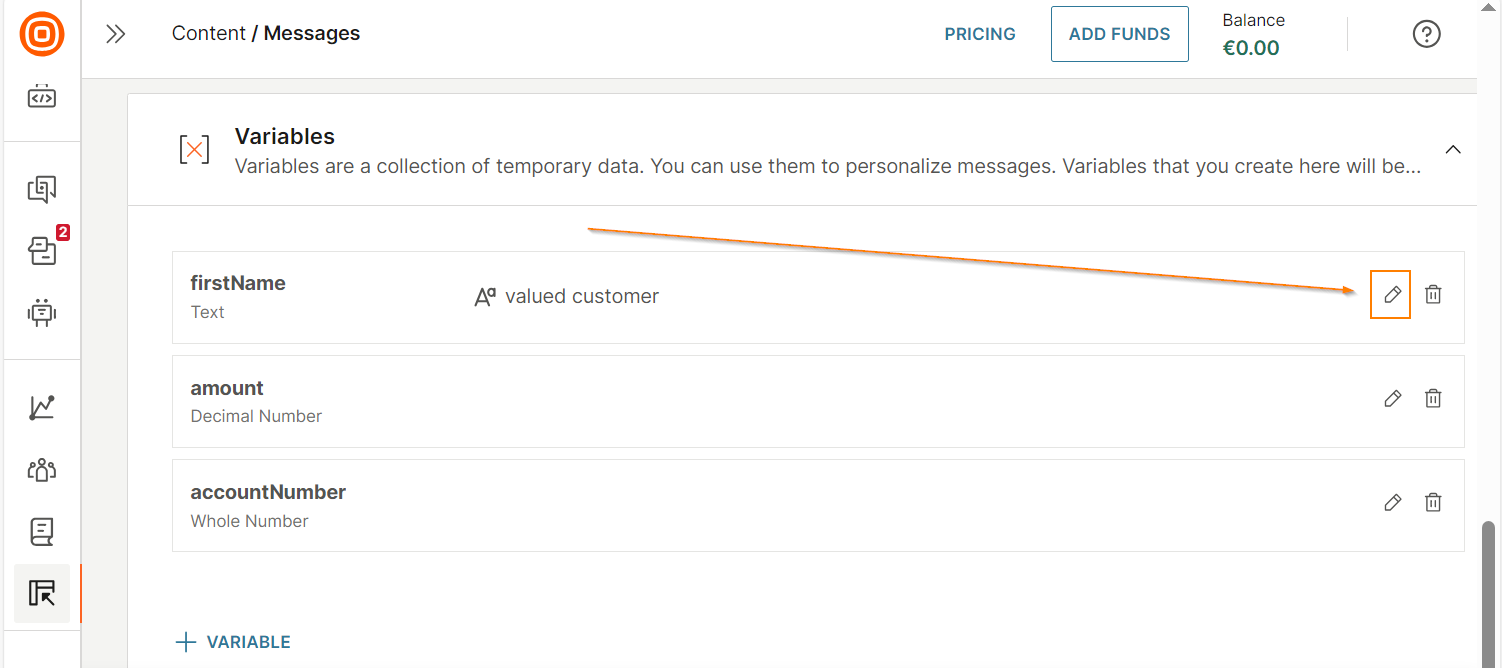The height and width of the screenshot is (668, 1502).
Task: Open the Content library icon
Action: click(x=41, y=531)
